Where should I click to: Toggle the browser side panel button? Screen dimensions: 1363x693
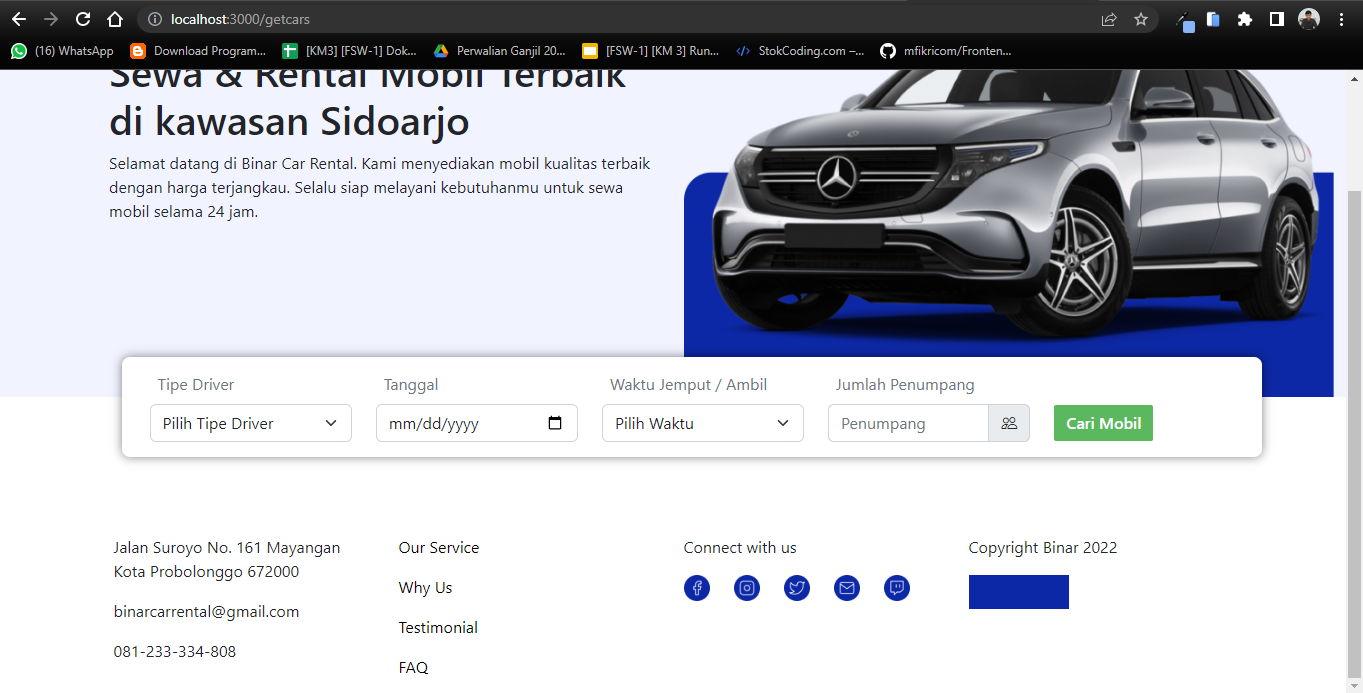[1276, 19]
